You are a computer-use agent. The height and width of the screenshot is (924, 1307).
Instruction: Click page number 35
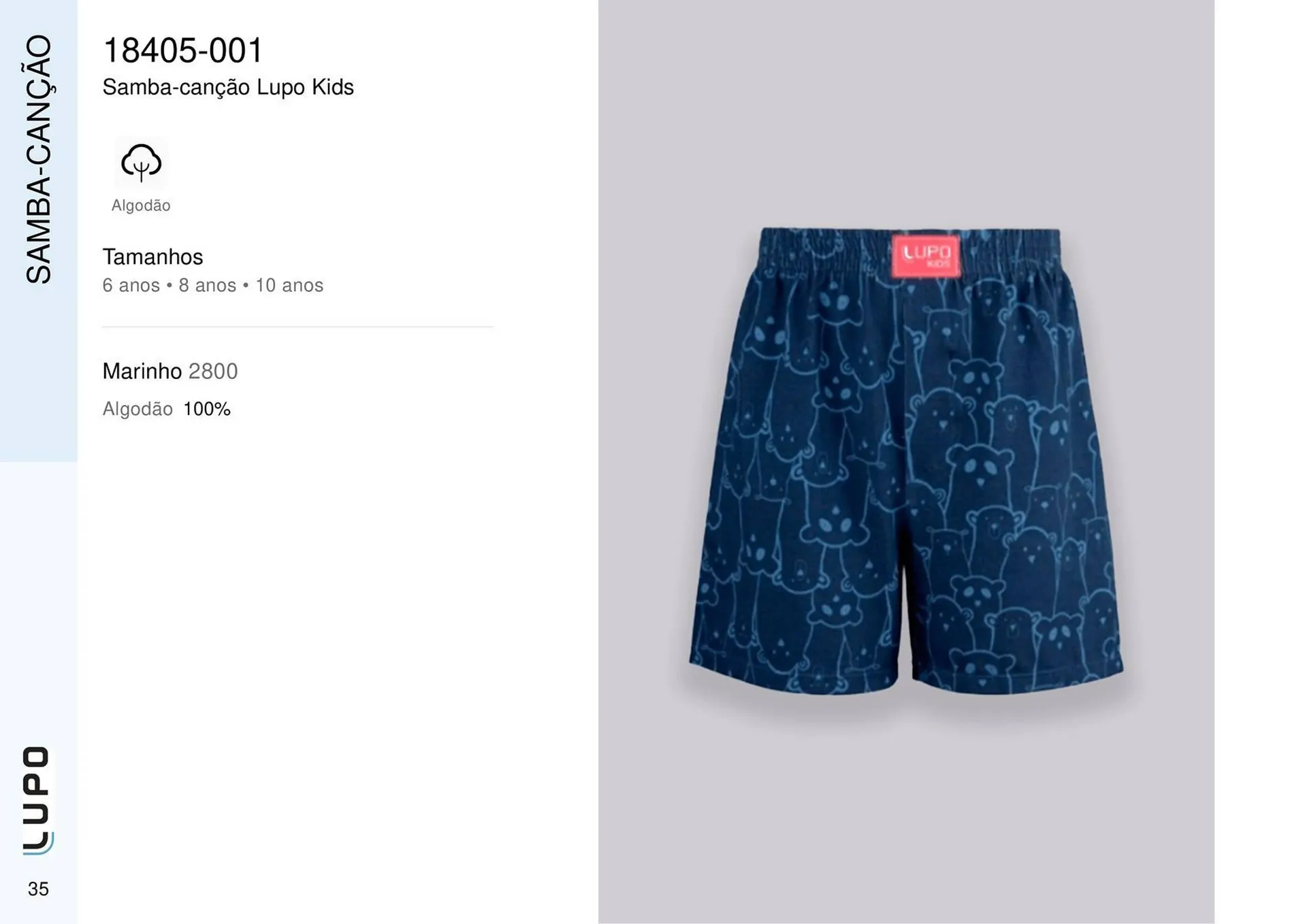(38, 889)
